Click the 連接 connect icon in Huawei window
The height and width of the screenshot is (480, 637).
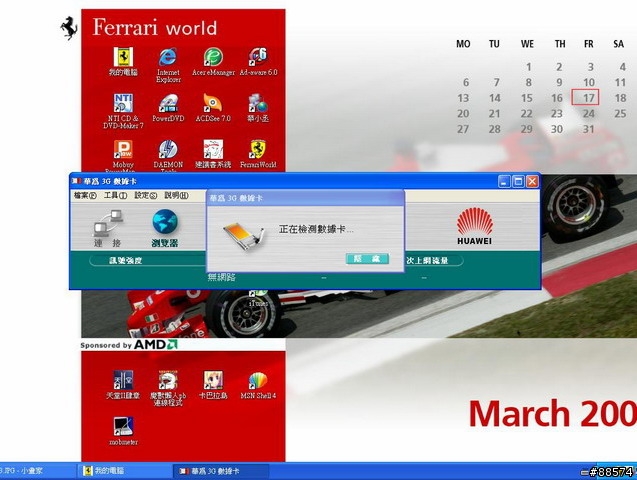[x=108, y=228]
